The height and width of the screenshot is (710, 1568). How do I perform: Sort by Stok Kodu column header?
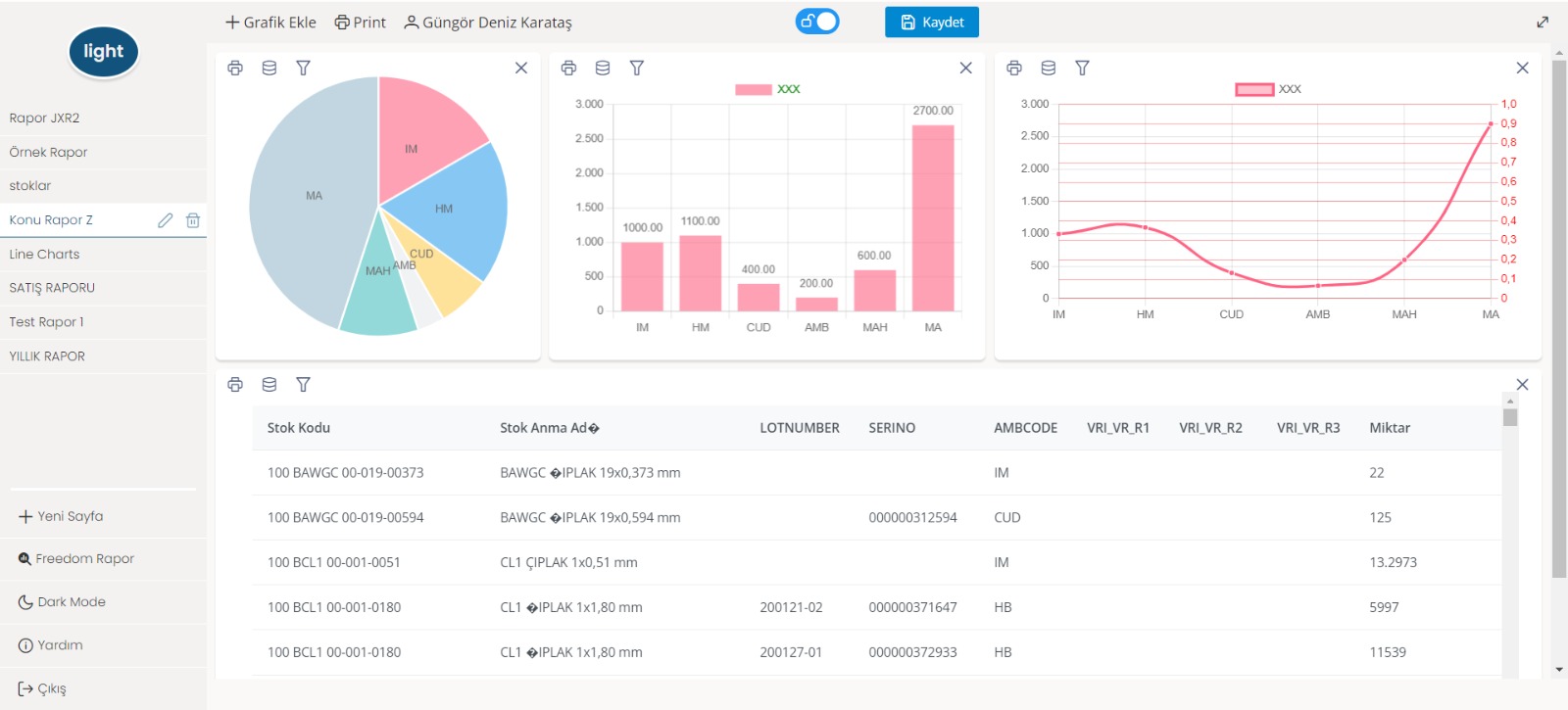299,428
